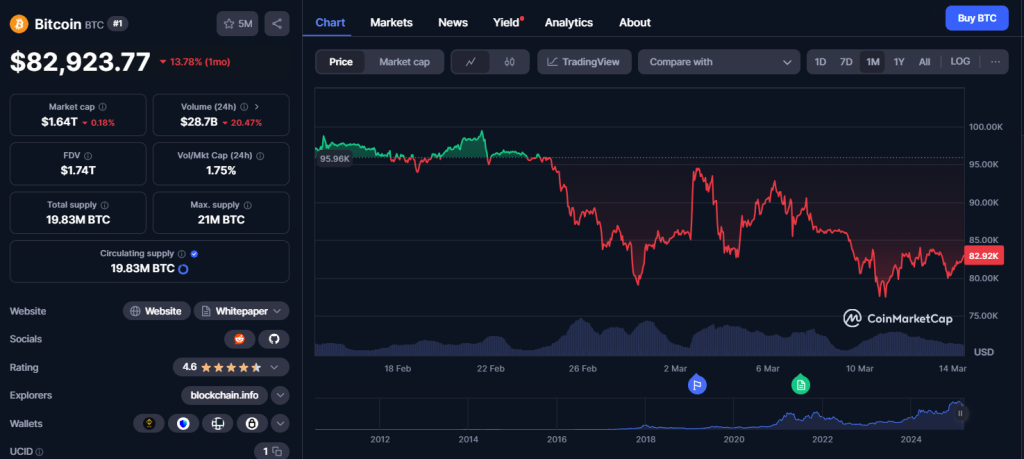This screenshot has width=1024, height=459.
Task: Set chart range to 1Y
Action: (899, 62)
